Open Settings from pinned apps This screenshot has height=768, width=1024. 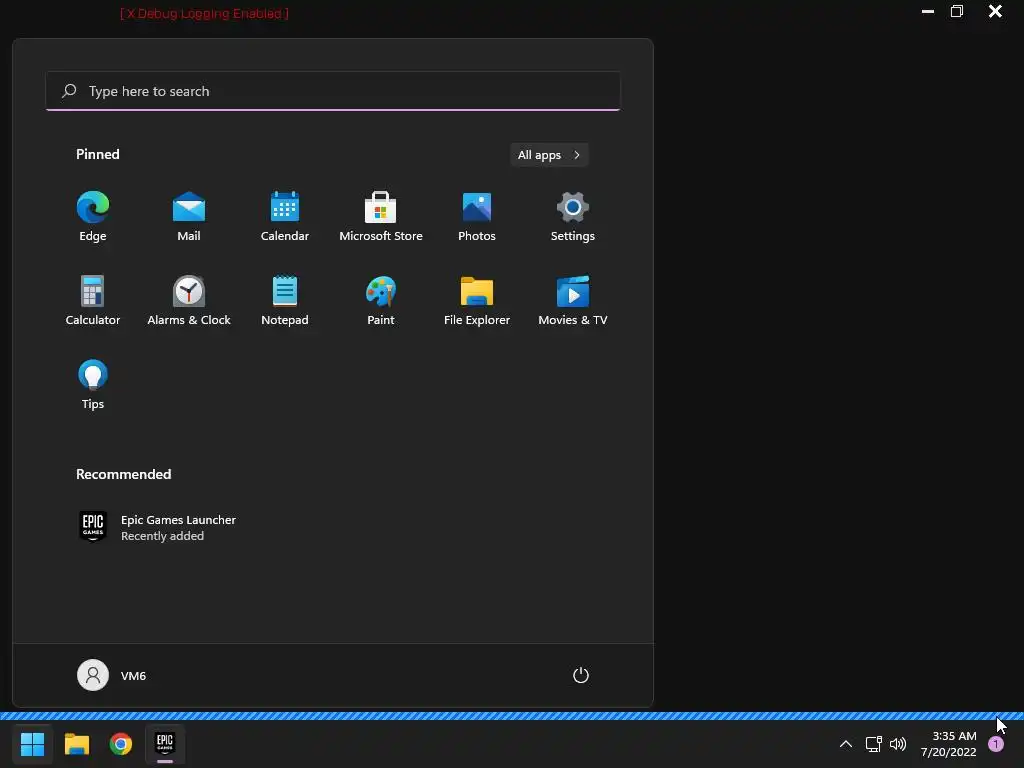click(x=573, y=216)
